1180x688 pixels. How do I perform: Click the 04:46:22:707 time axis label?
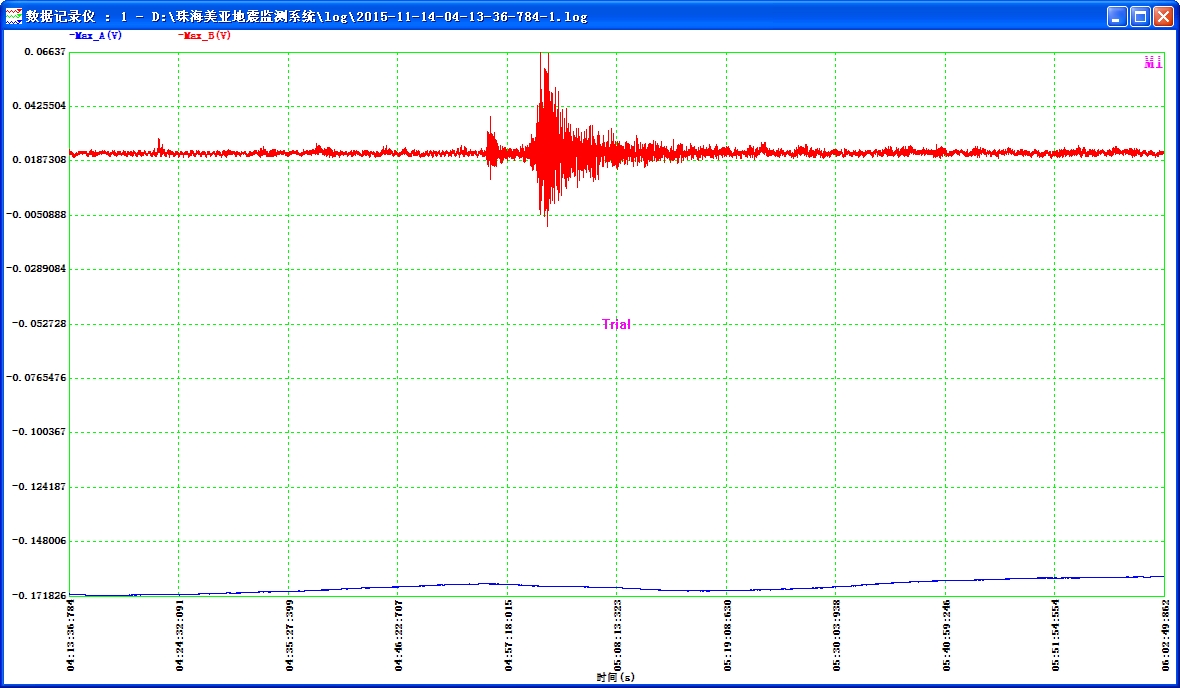(398, 635)
